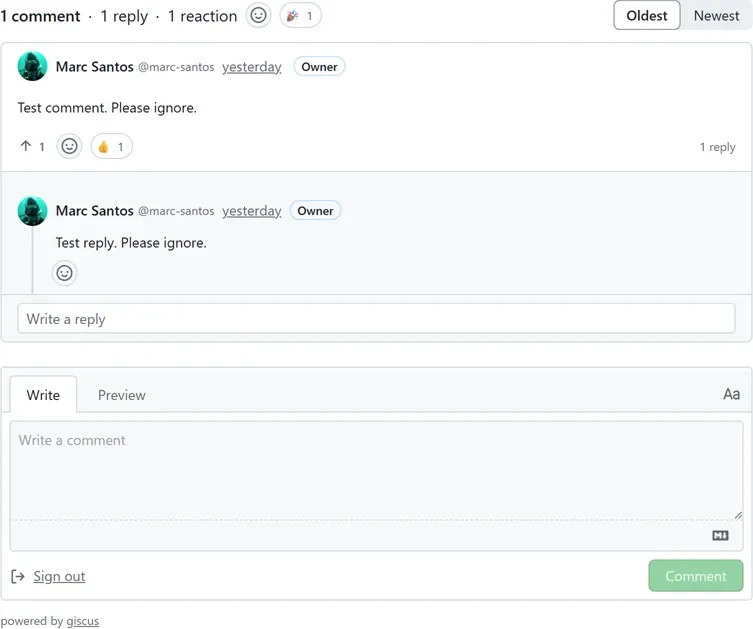Open the giscus link
Viewport: 753px width, 629px height.
coord(83,621)
